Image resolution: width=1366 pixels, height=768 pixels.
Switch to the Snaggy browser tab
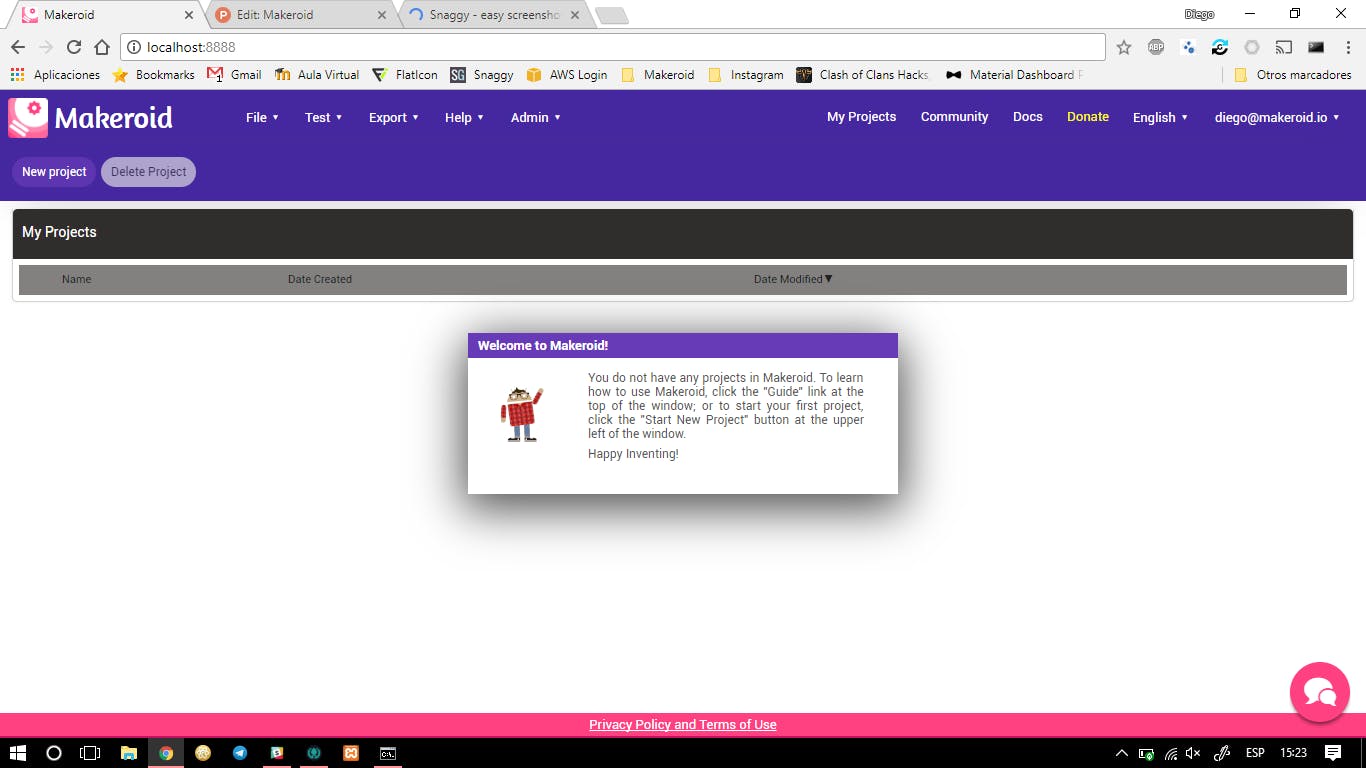click(x=492, y=15)
